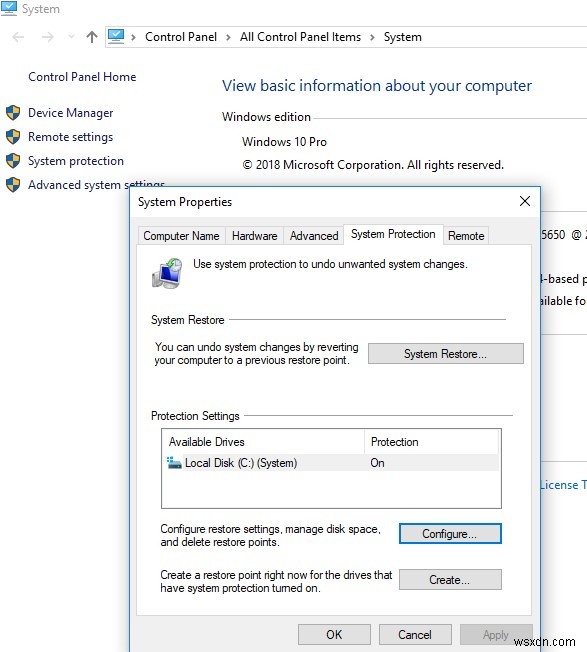Select System Protection tab
Screen dimensions: 587x652
(x=393, y=234)
